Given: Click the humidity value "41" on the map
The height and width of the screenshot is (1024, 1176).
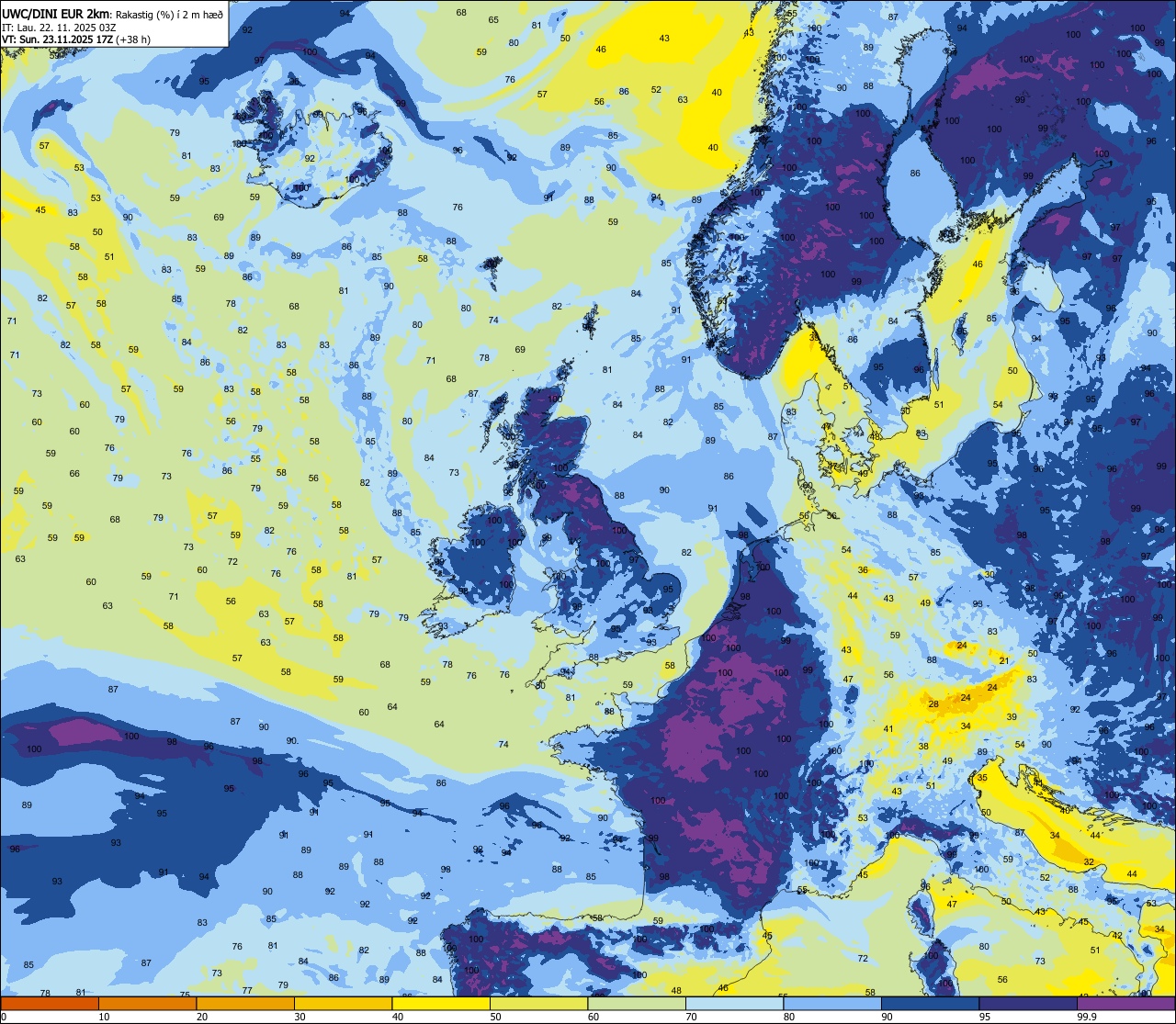Looking at the screenshot, I should click(x=888, y=728).
